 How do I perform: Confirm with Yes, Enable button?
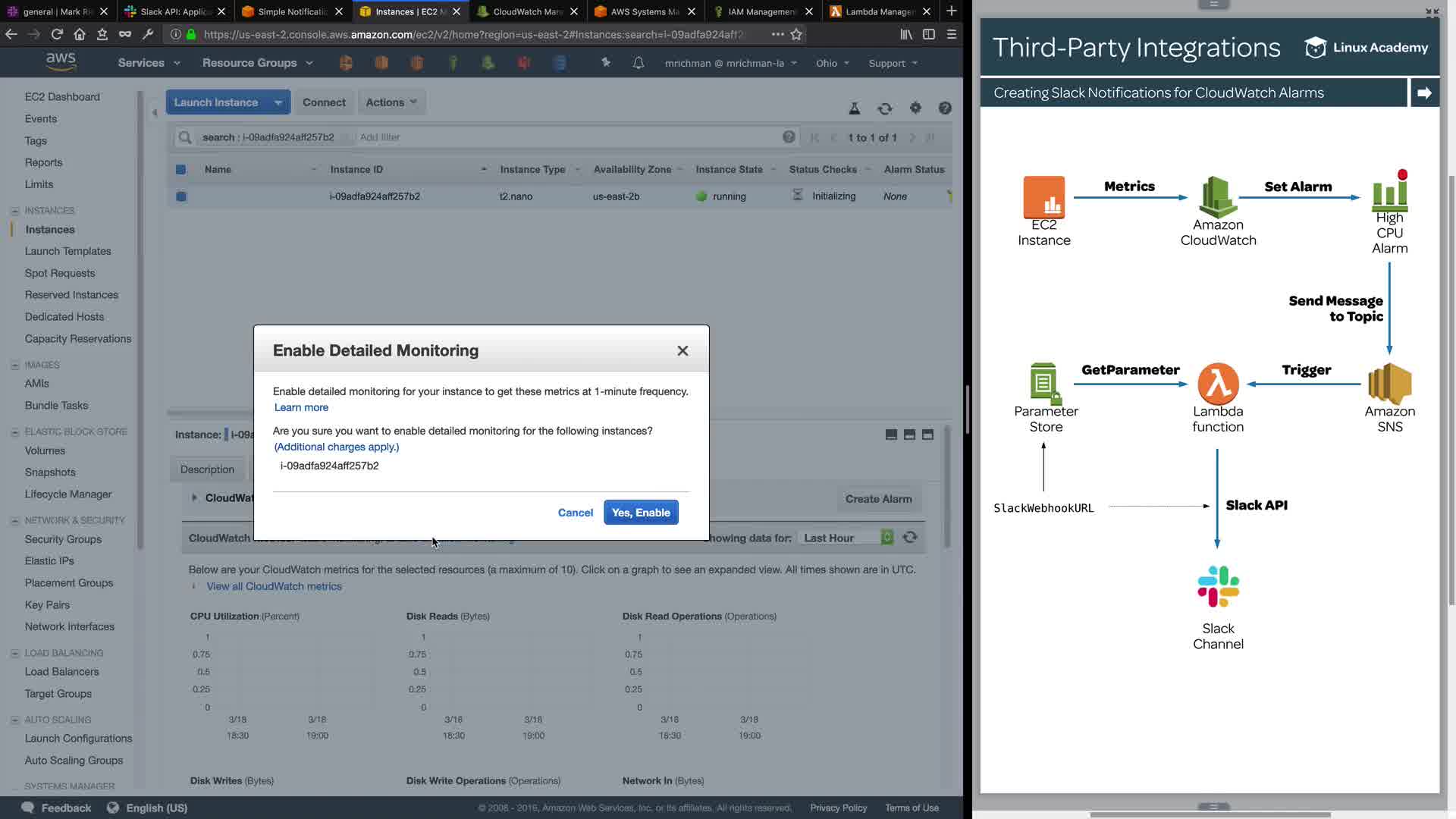pos(641,513)
